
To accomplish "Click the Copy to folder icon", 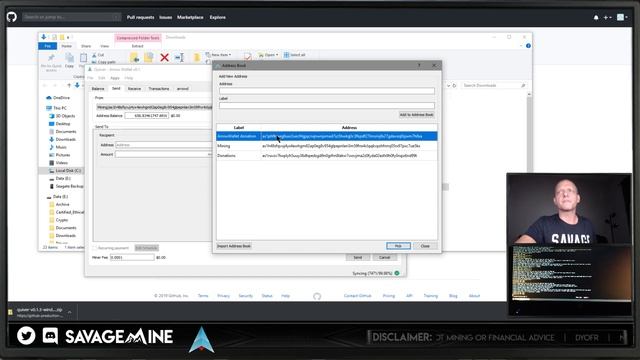I will pyautogui.click(x=149, y=58).
